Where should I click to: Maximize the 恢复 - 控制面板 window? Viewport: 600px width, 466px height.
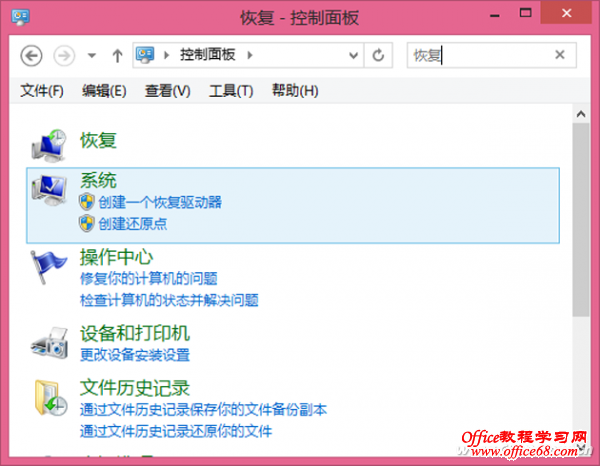525,13
